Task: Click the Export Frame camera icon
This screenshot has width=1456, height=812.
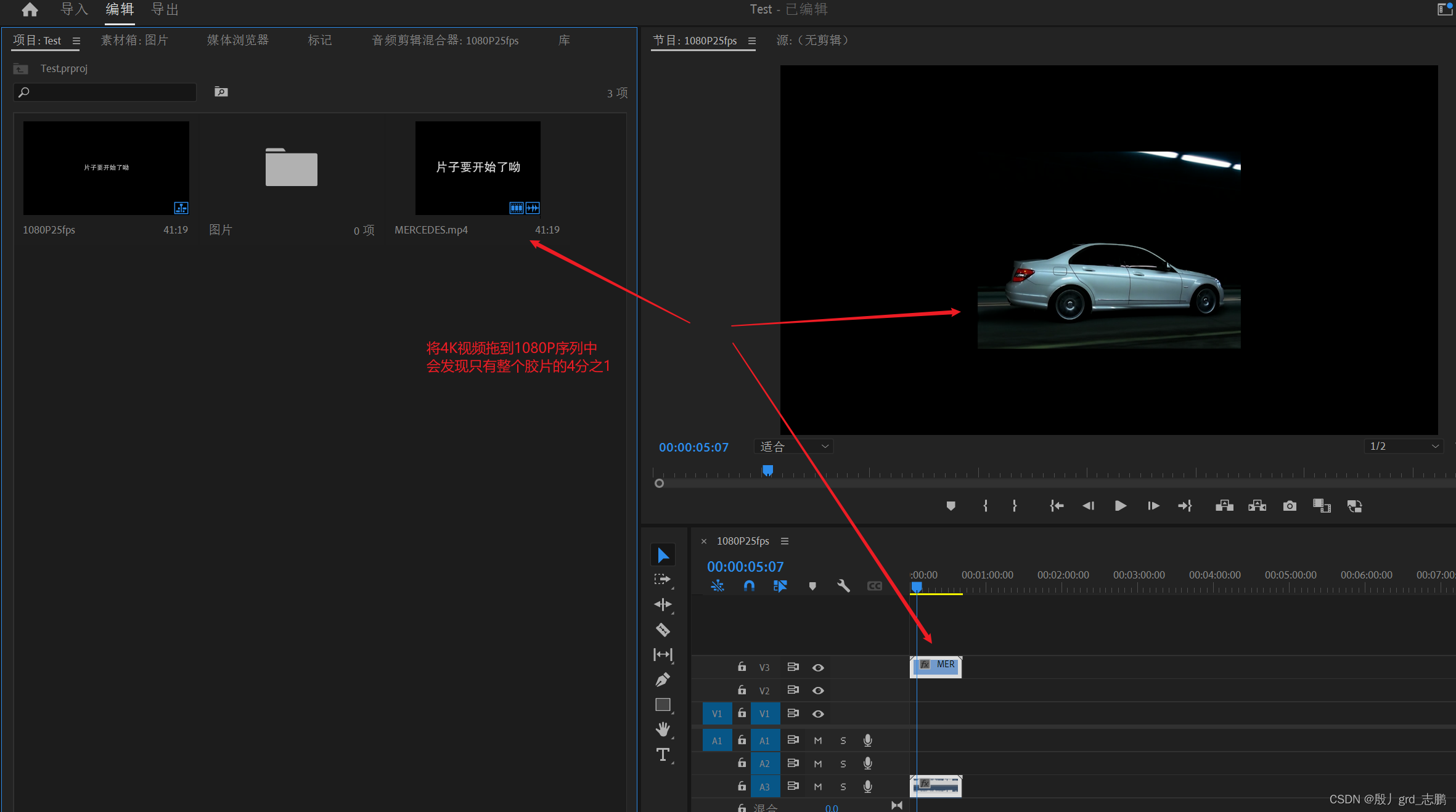Action: (1290, 506)
